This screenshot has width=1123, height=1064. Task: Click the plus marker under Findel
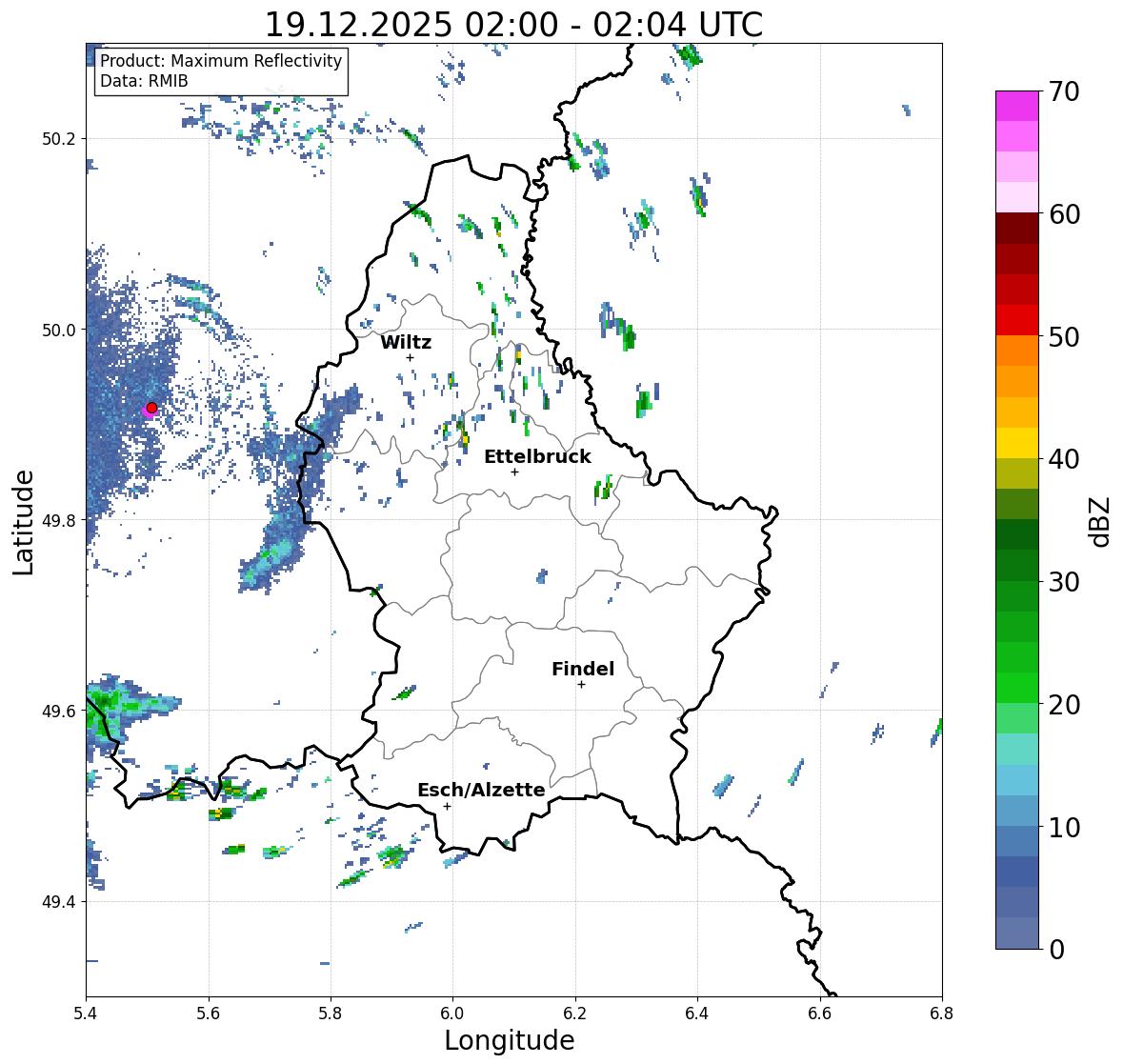[x=582, y=685]
